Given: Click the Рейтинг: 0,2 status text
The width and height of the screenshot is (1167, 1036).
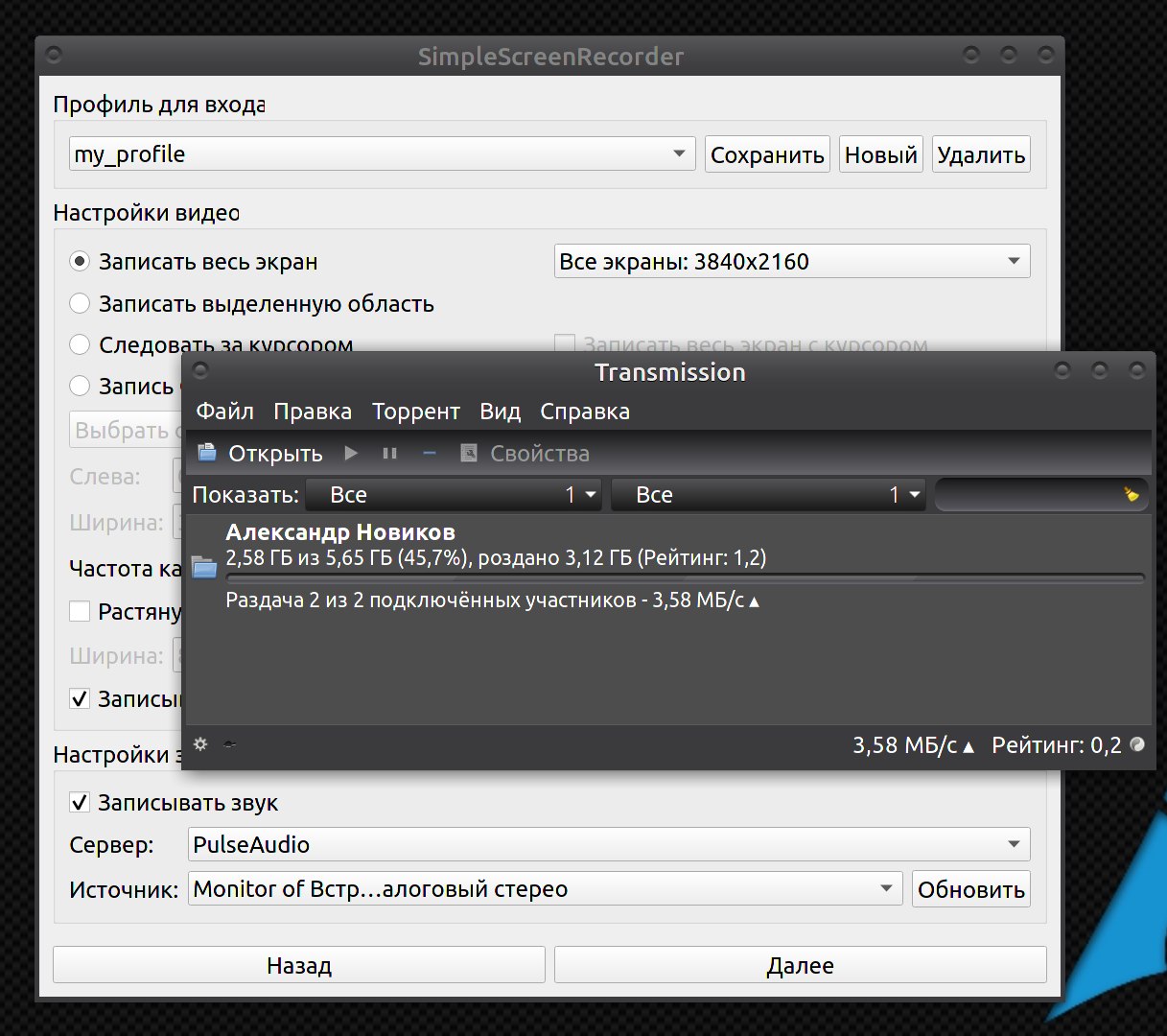Looking at the screenshot, I should click(x=1057, y=745).
